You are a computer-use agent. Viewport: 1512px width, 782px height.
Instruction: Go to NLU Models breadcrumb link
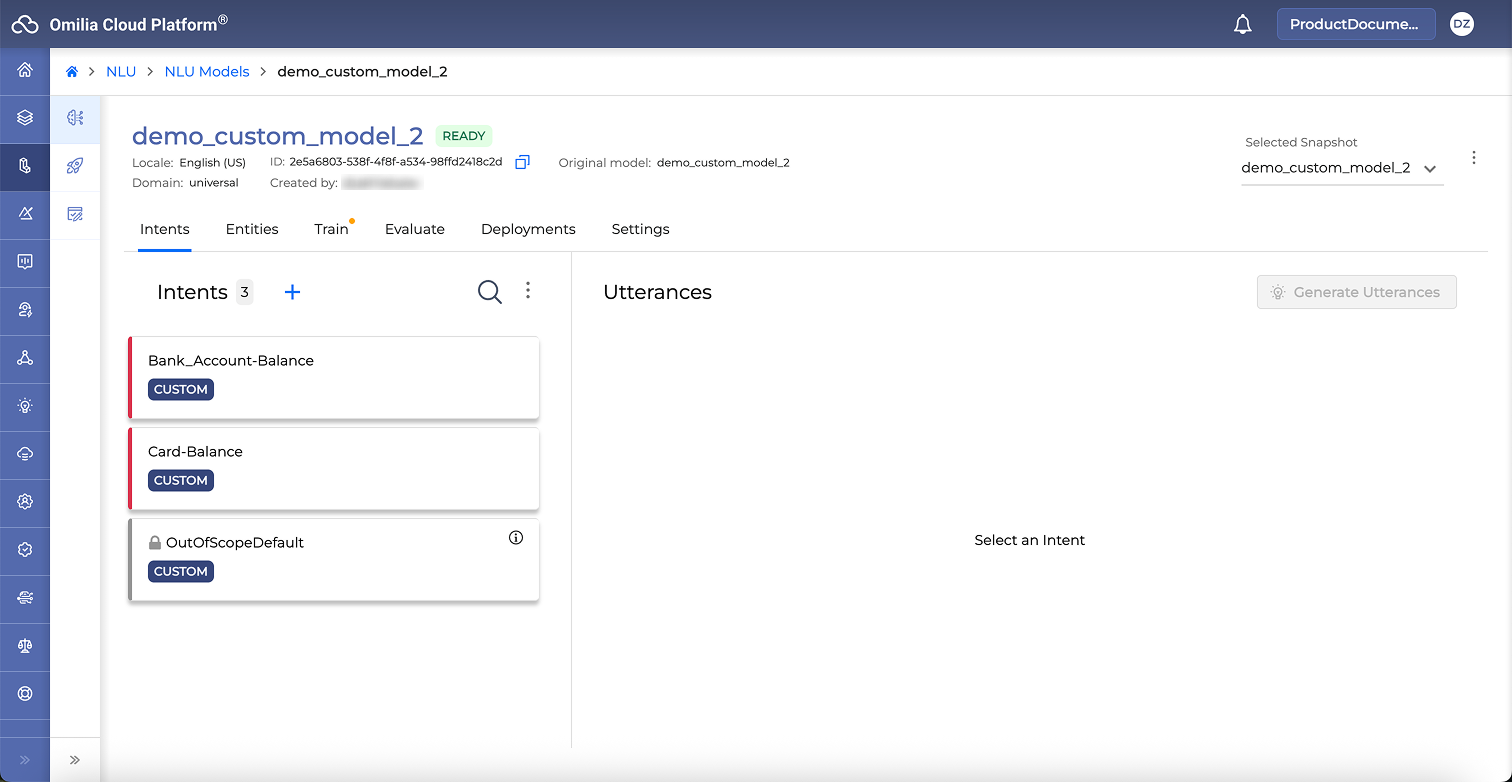(x=207, y=72)
